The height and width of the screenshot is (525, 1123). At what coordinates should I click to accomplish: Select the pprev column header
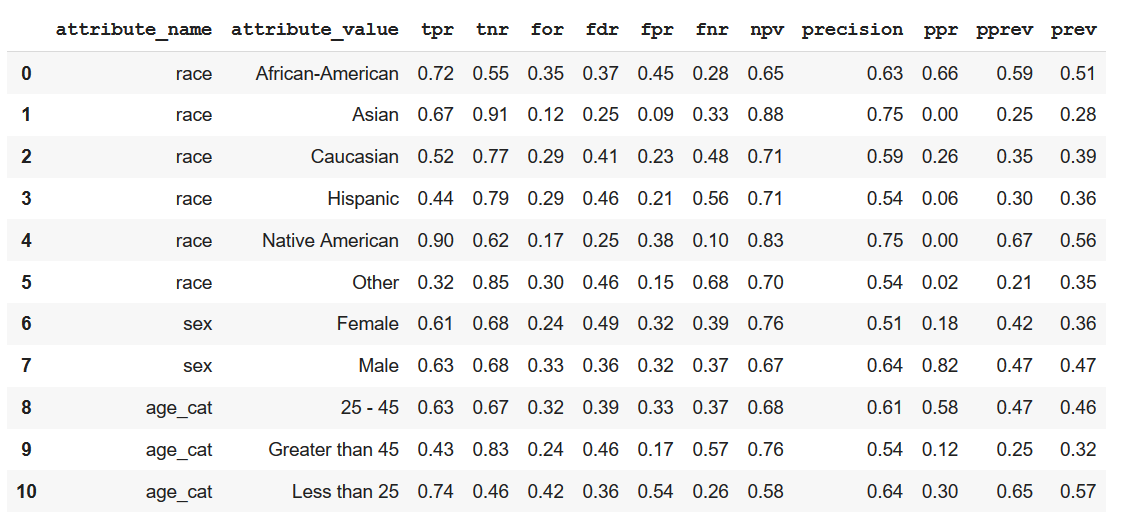pyautogui.click(x=1004, y=29)
